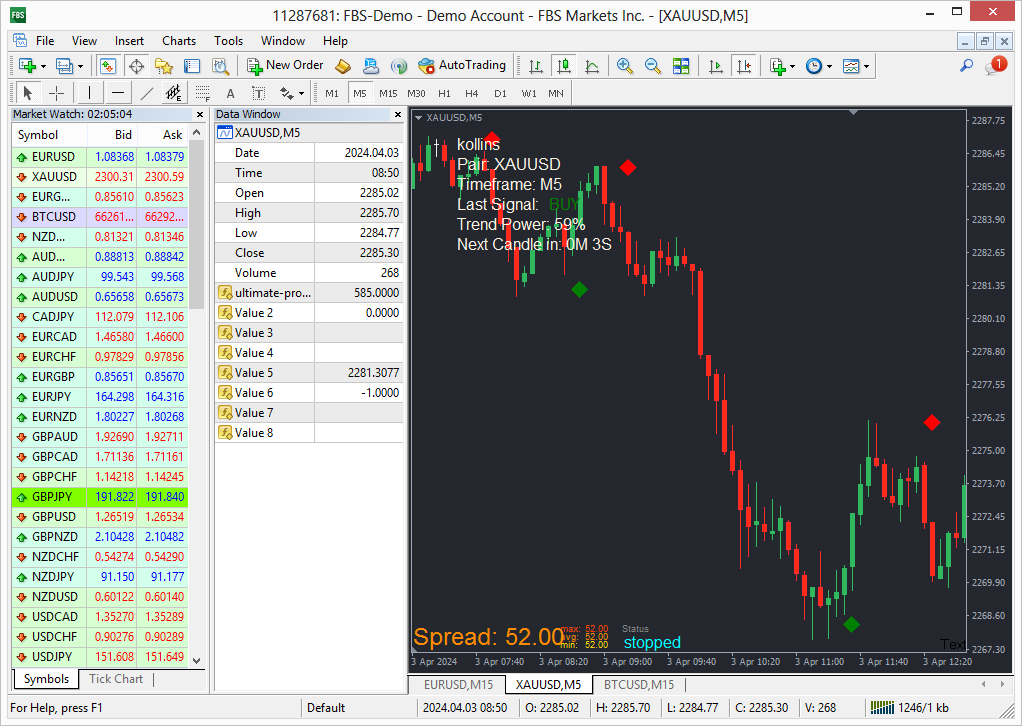Open the Tools menu
This screenshot has height=726, width=1022.
(228, 40)
